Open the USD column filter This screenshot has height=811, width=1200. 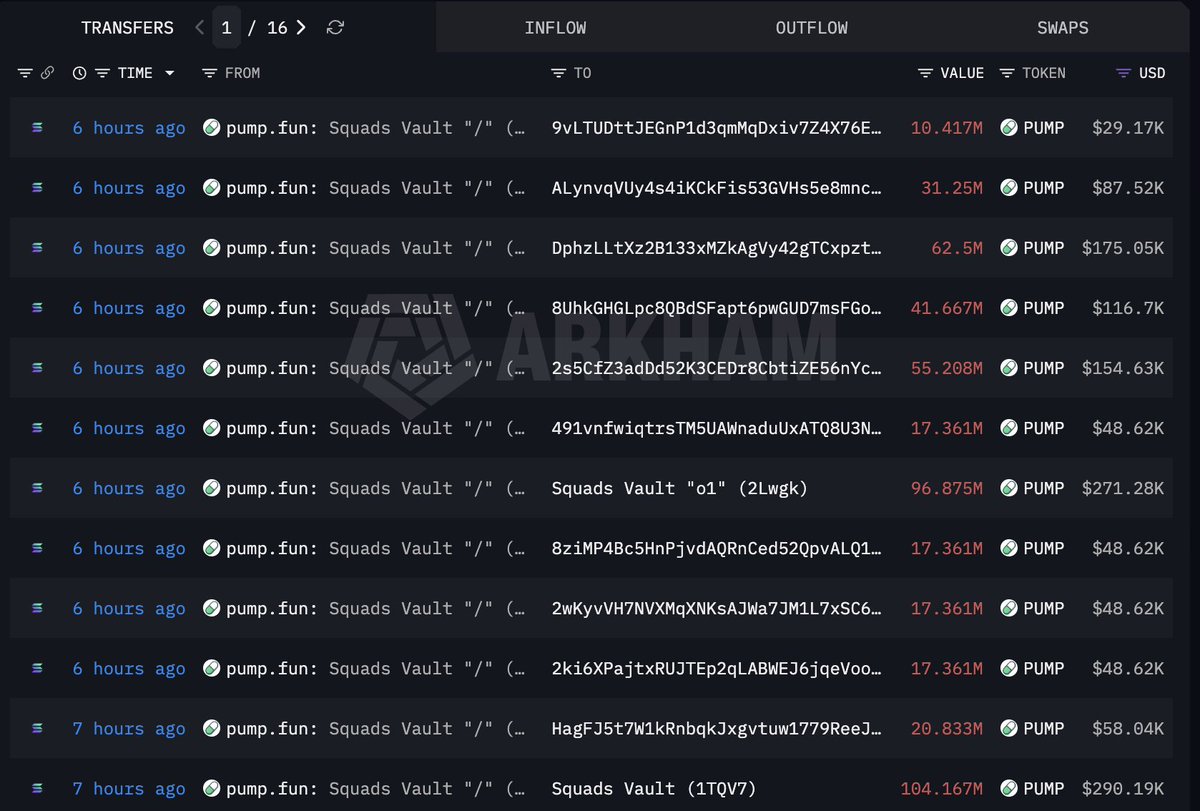(x=1124, y=73)
